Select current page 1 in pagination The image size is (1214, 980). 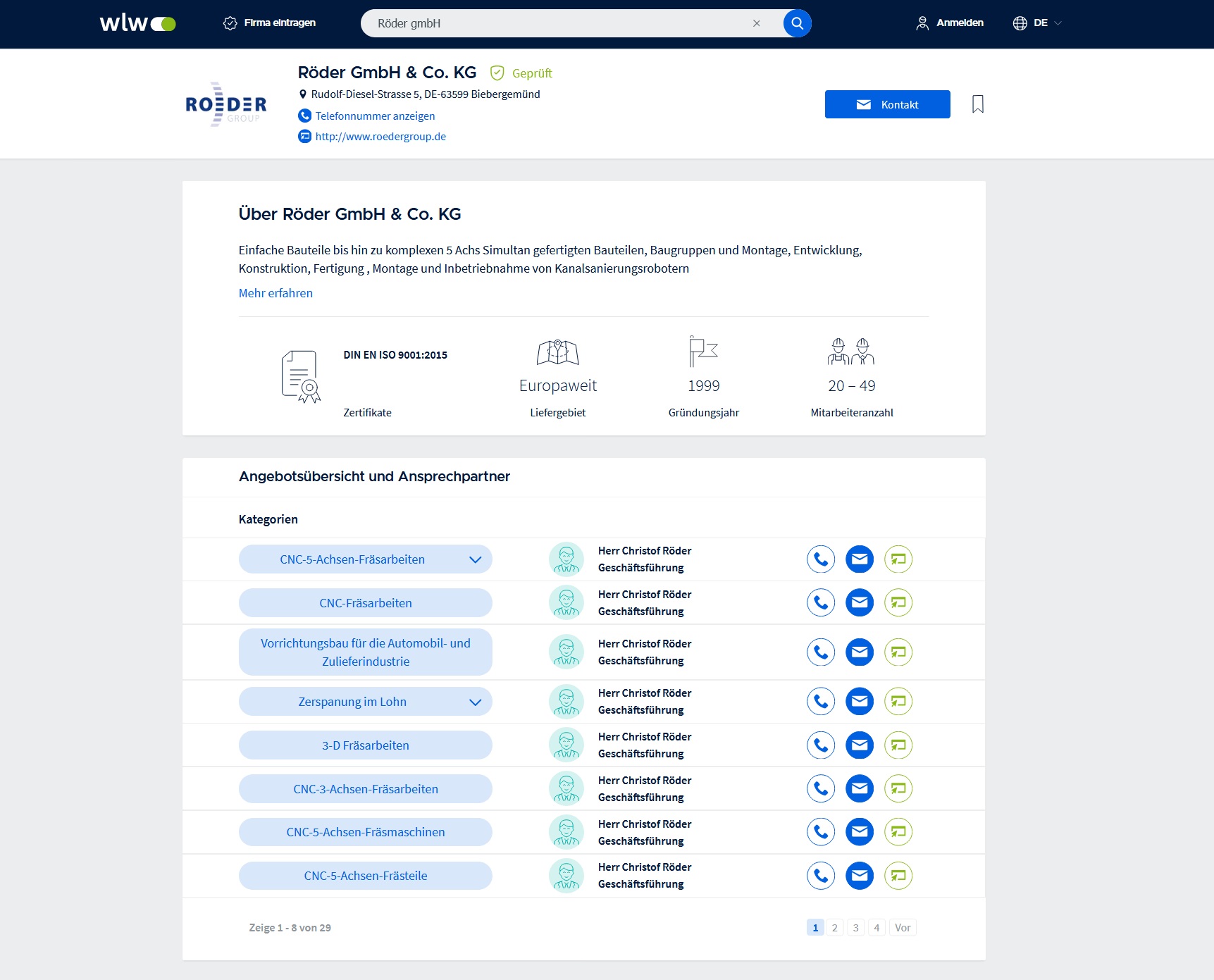click(815, 928)
